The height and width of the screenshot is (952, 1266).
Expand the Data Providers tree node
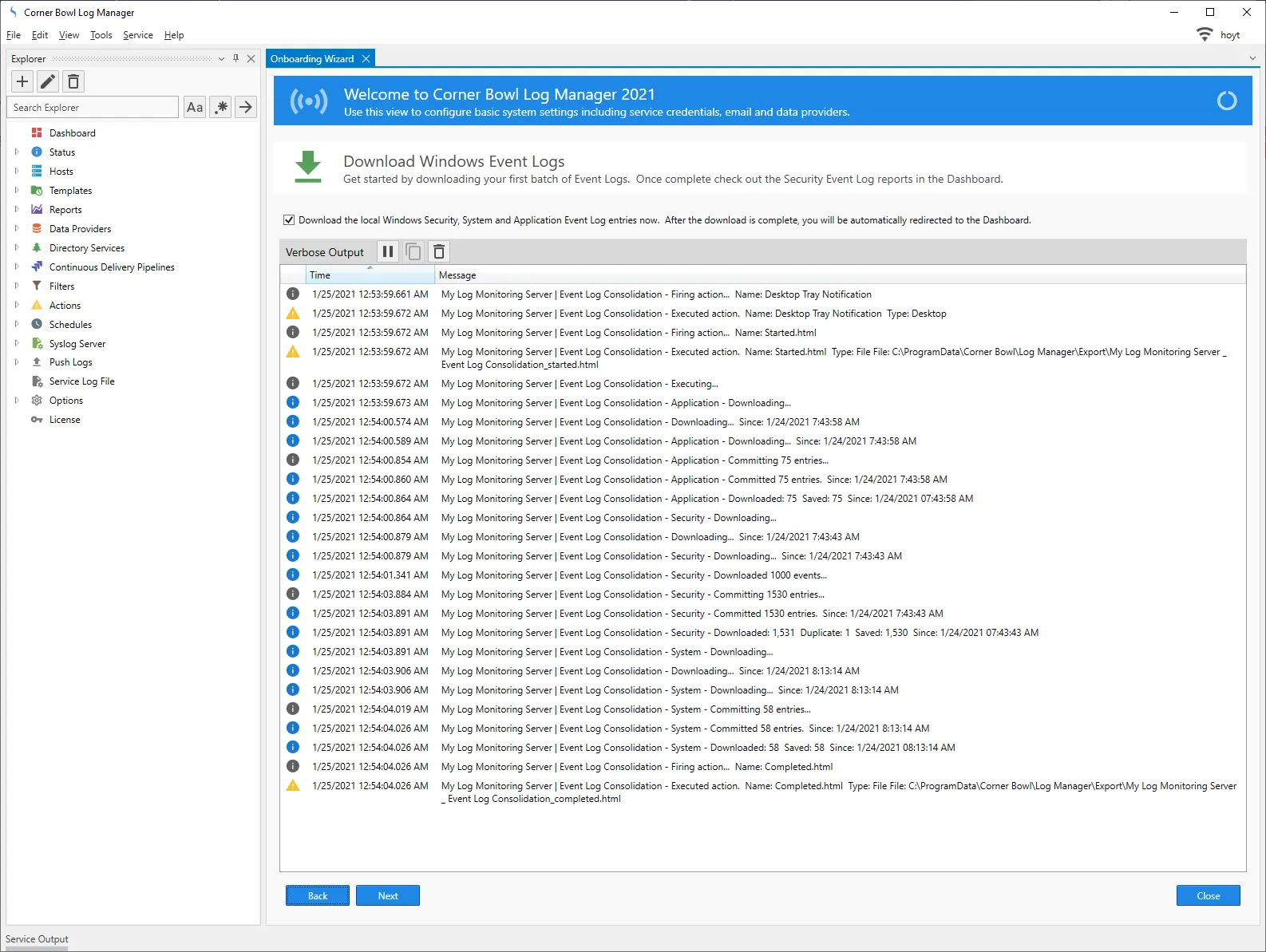tap(17, 228)
